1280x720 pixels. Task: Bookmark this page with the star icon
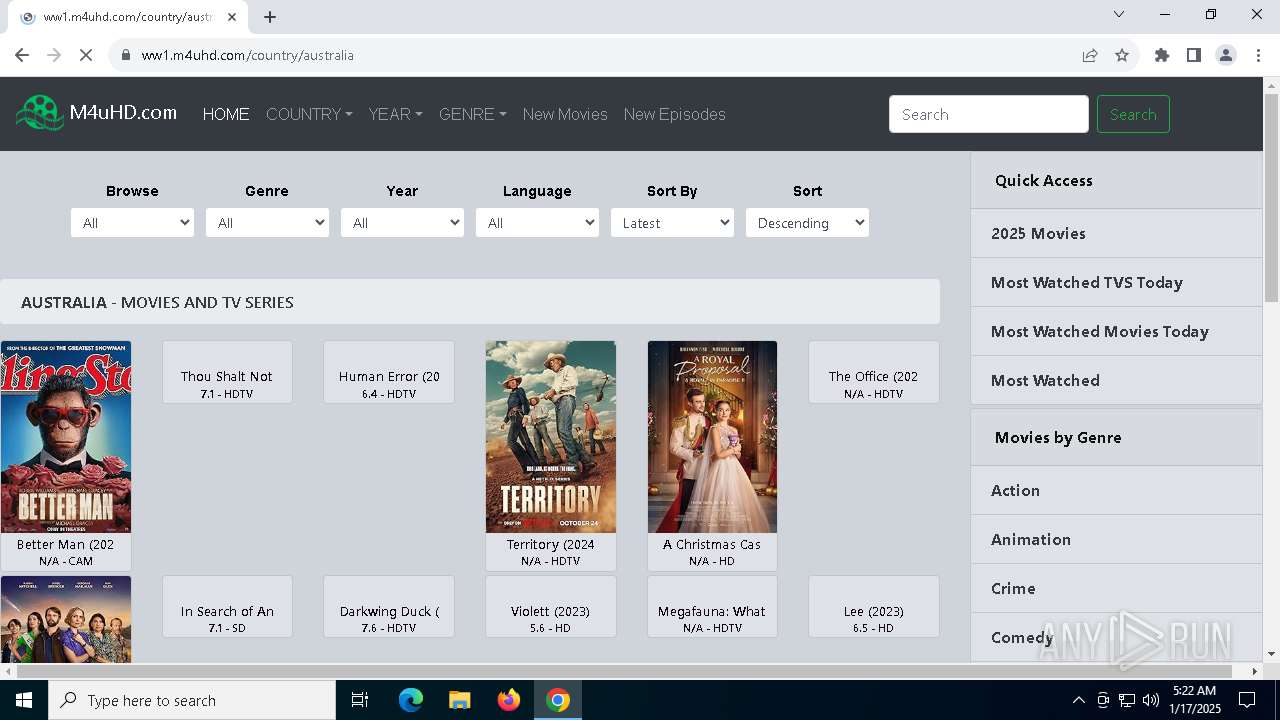click(x=1122, y=55)
